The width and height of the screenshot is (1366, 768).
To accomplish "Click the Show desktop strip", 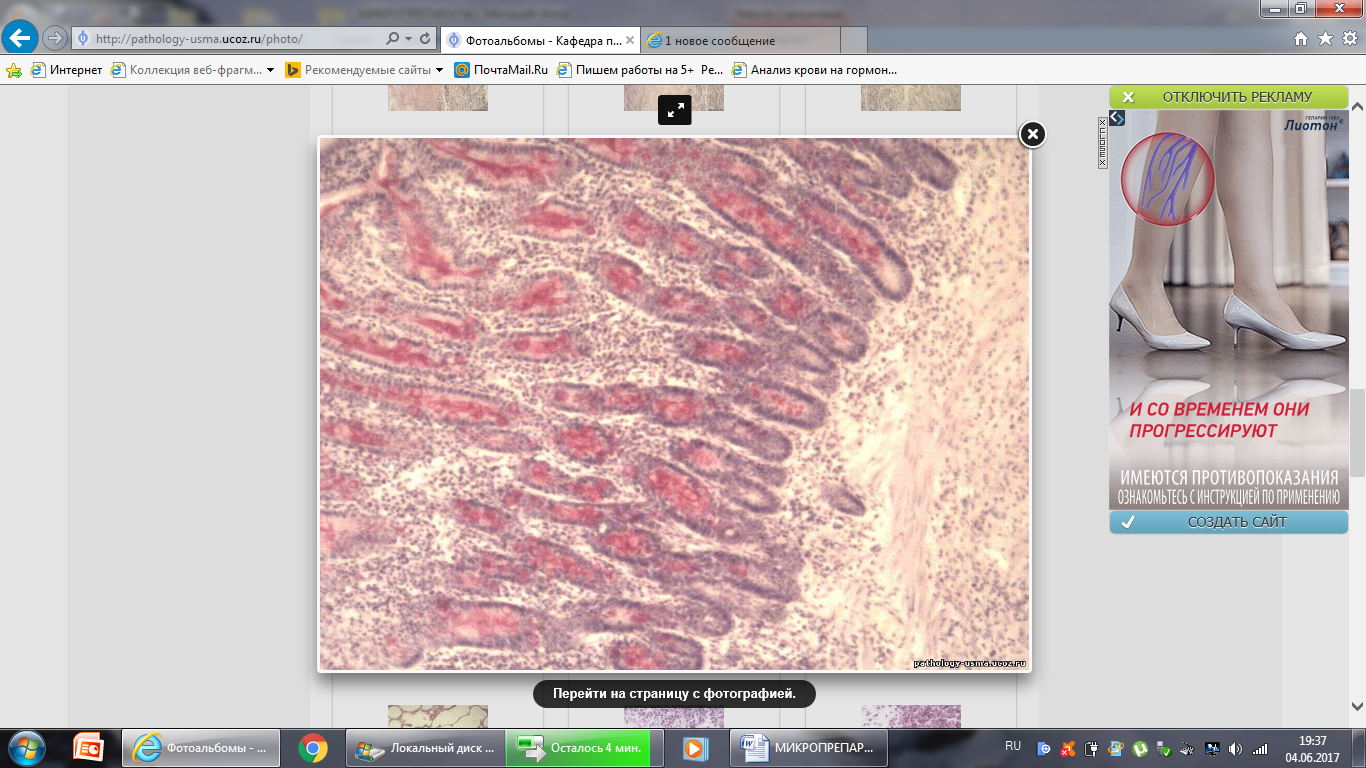I will (1359, 748).
